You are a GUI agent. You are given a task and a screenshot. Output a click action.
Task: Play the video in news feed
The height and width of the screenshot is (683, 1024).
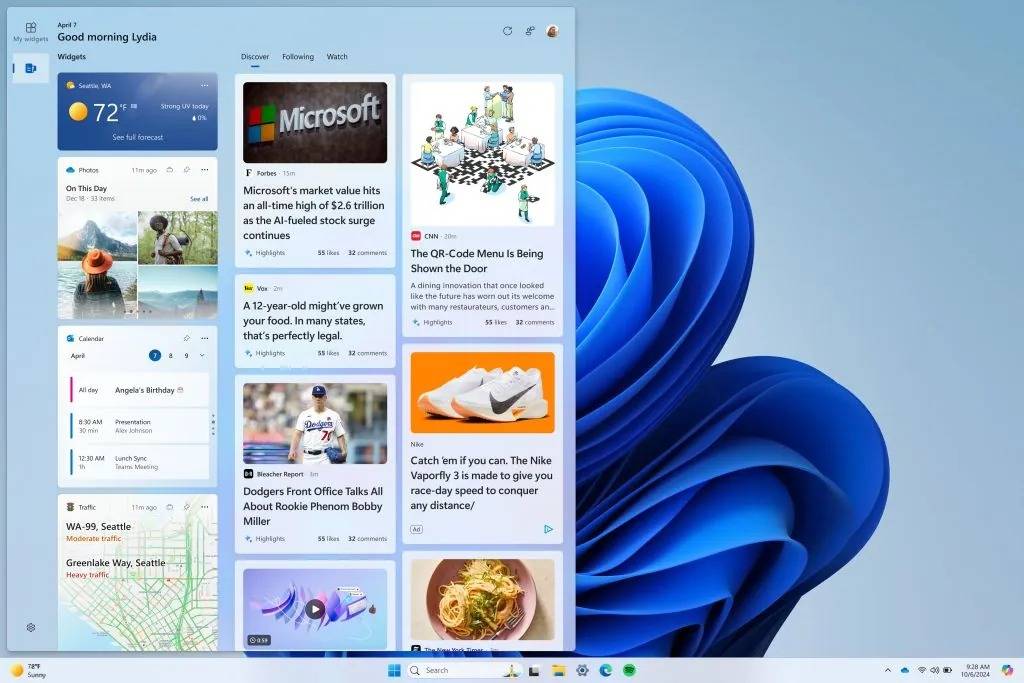(315, 609)
